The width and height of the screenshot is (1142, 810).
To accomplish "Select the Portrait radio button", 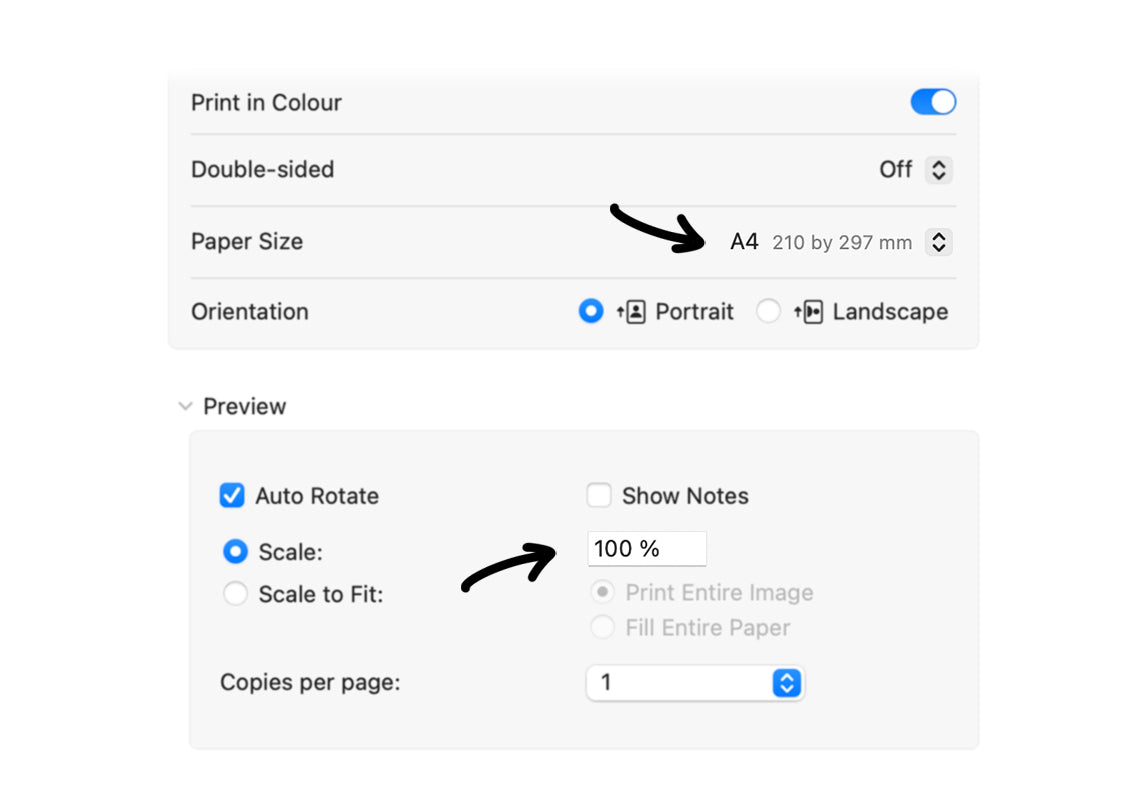I will click(591, 312).
